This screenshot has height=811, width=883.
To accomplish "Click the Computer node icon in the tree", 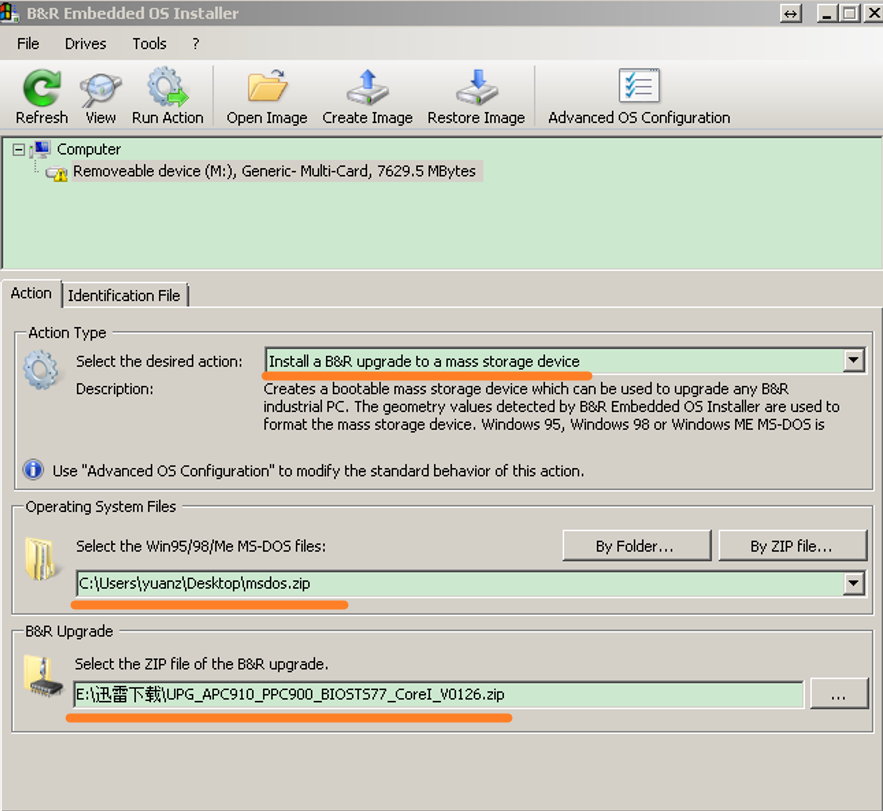I will tap(42, 149).
